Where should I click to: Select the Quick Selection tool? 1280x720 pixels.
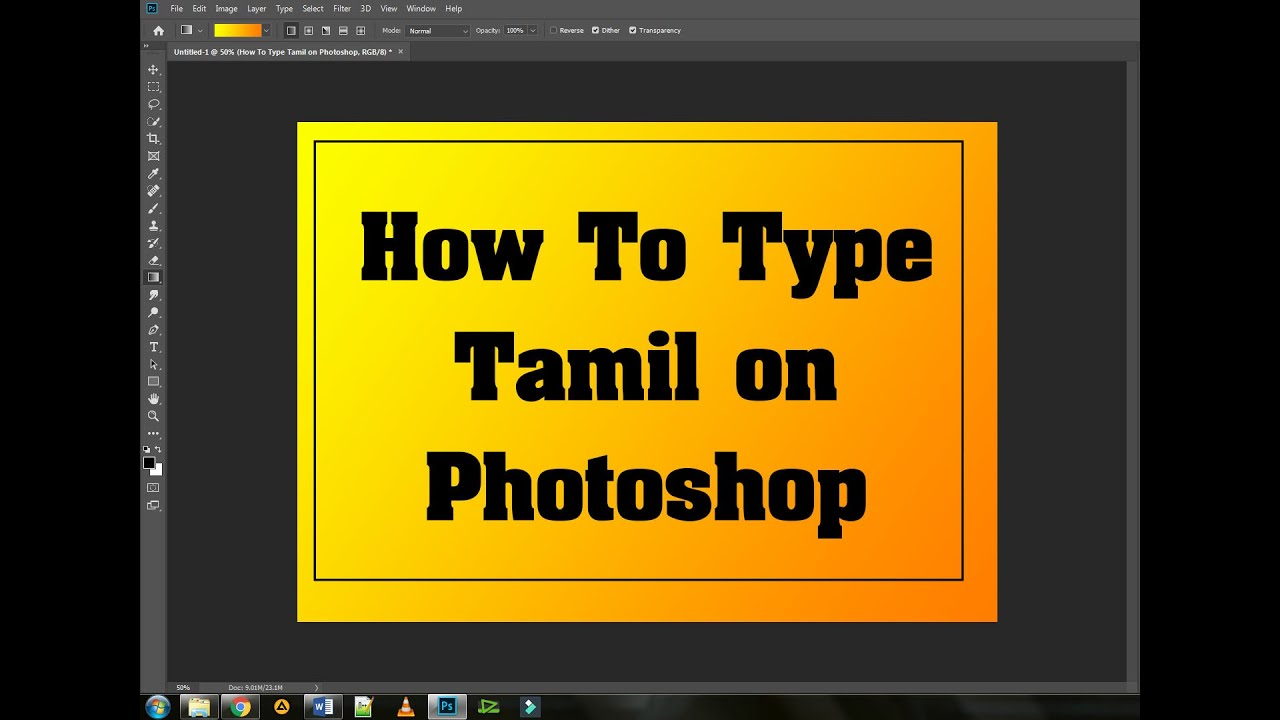click(x=153, y=121)
